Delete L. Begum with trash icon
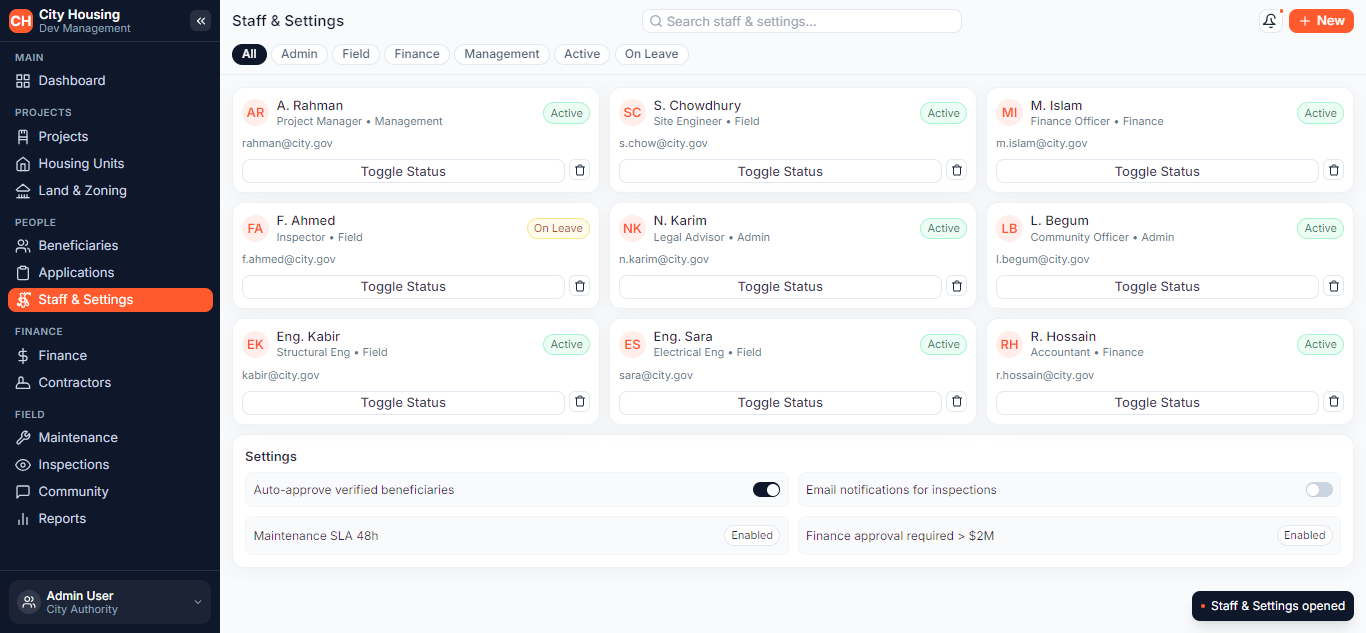Screen dimensions: 1366x633 [1333, 286]
